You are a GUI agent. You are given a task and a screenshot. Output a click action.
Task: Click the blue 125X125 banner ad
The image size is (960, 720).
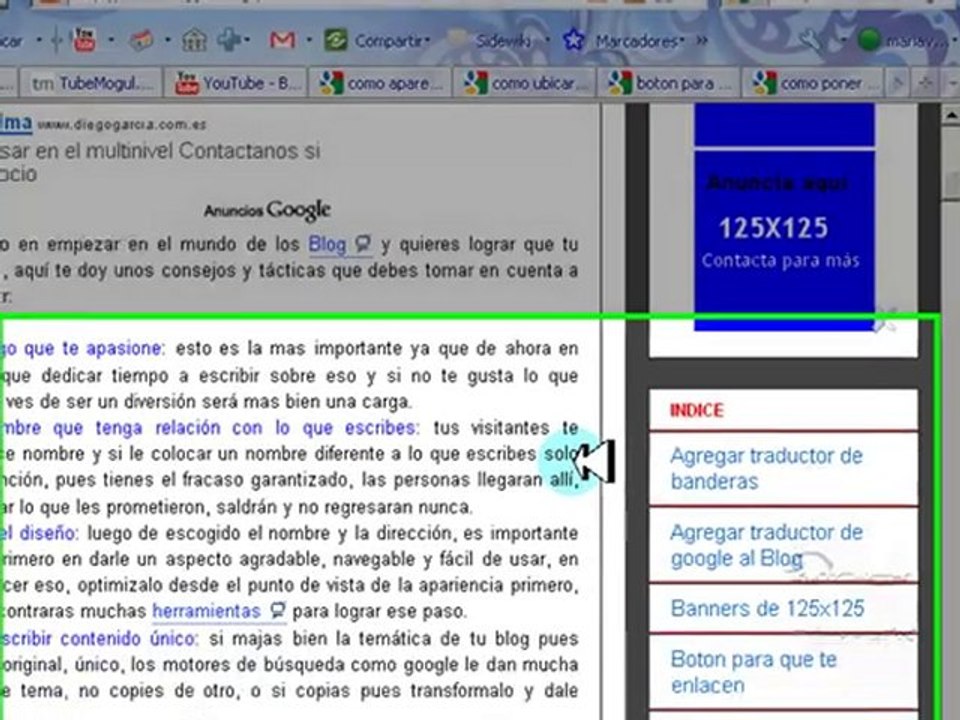[784, 239]
